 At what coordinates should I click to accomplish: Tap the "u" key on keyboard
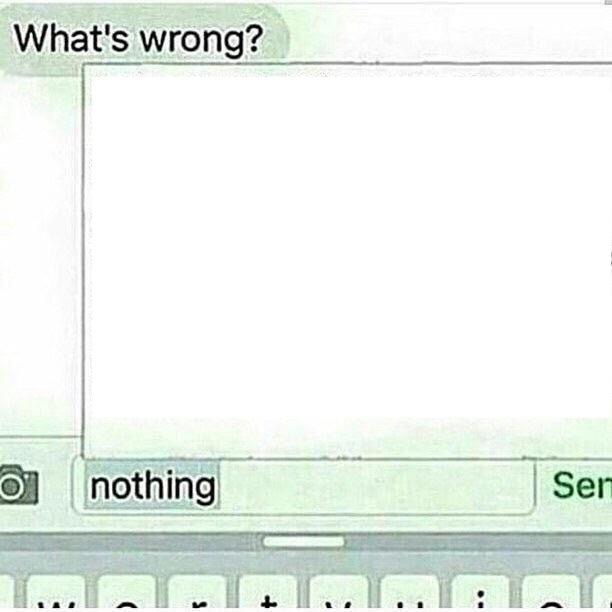(x=409, y=592)
